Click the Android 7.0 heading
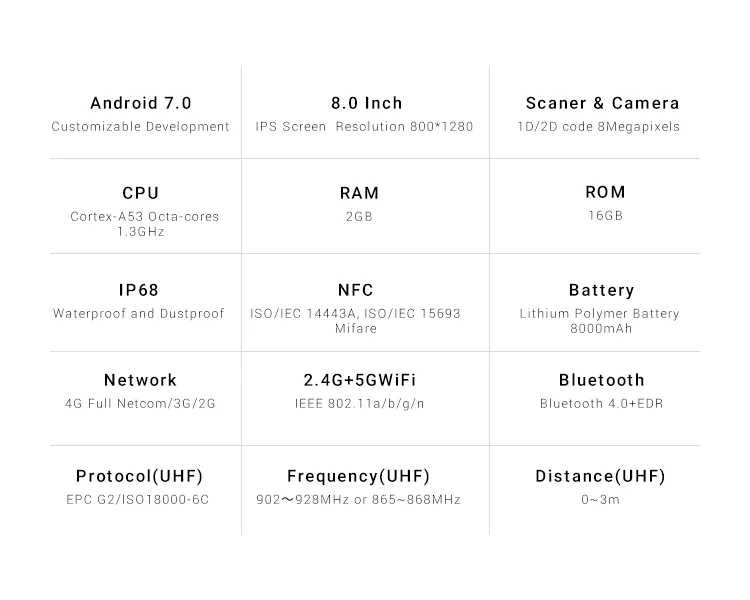 [141, 103]
